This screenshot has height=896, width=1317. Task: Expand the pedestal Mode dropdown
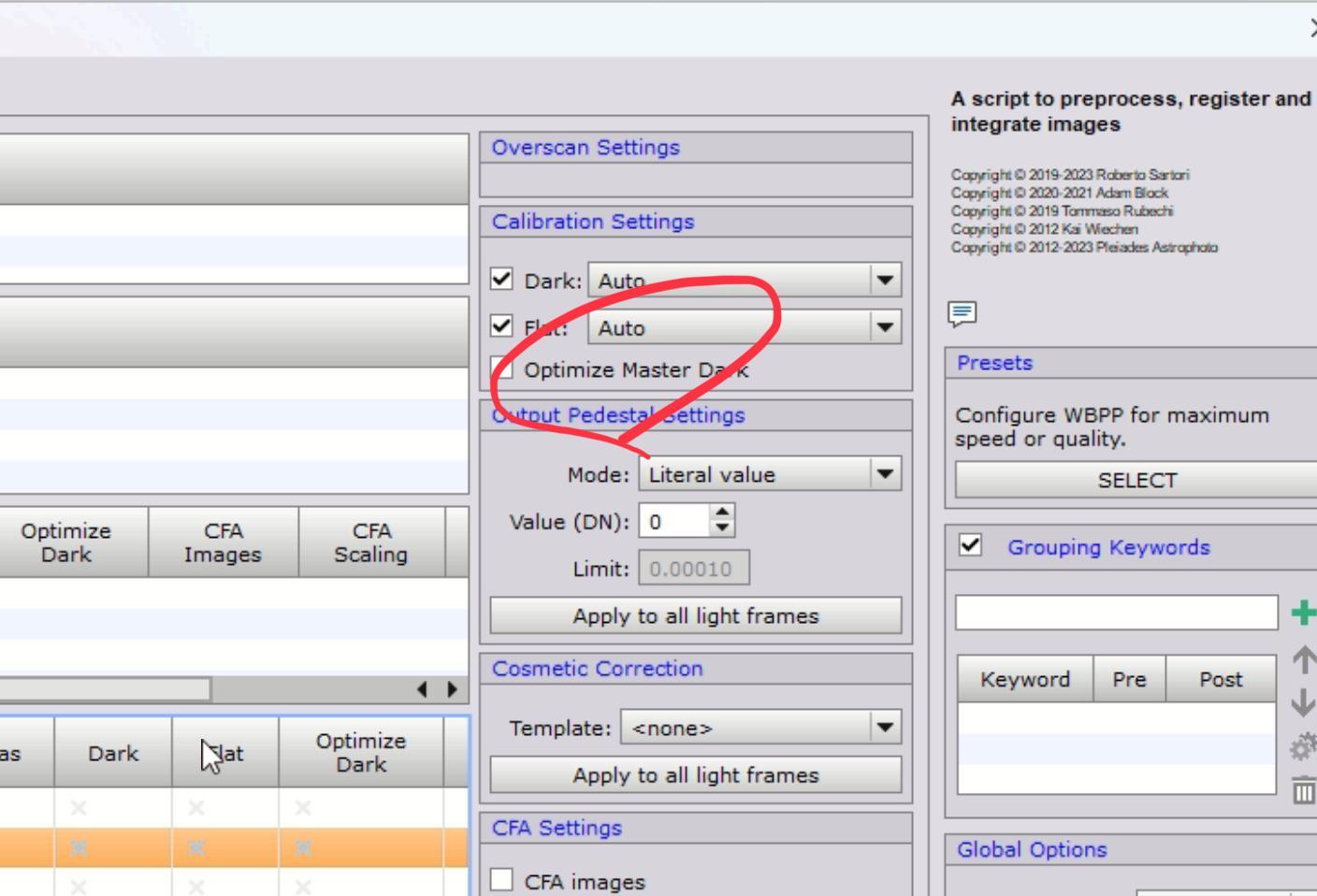point(770,474)
